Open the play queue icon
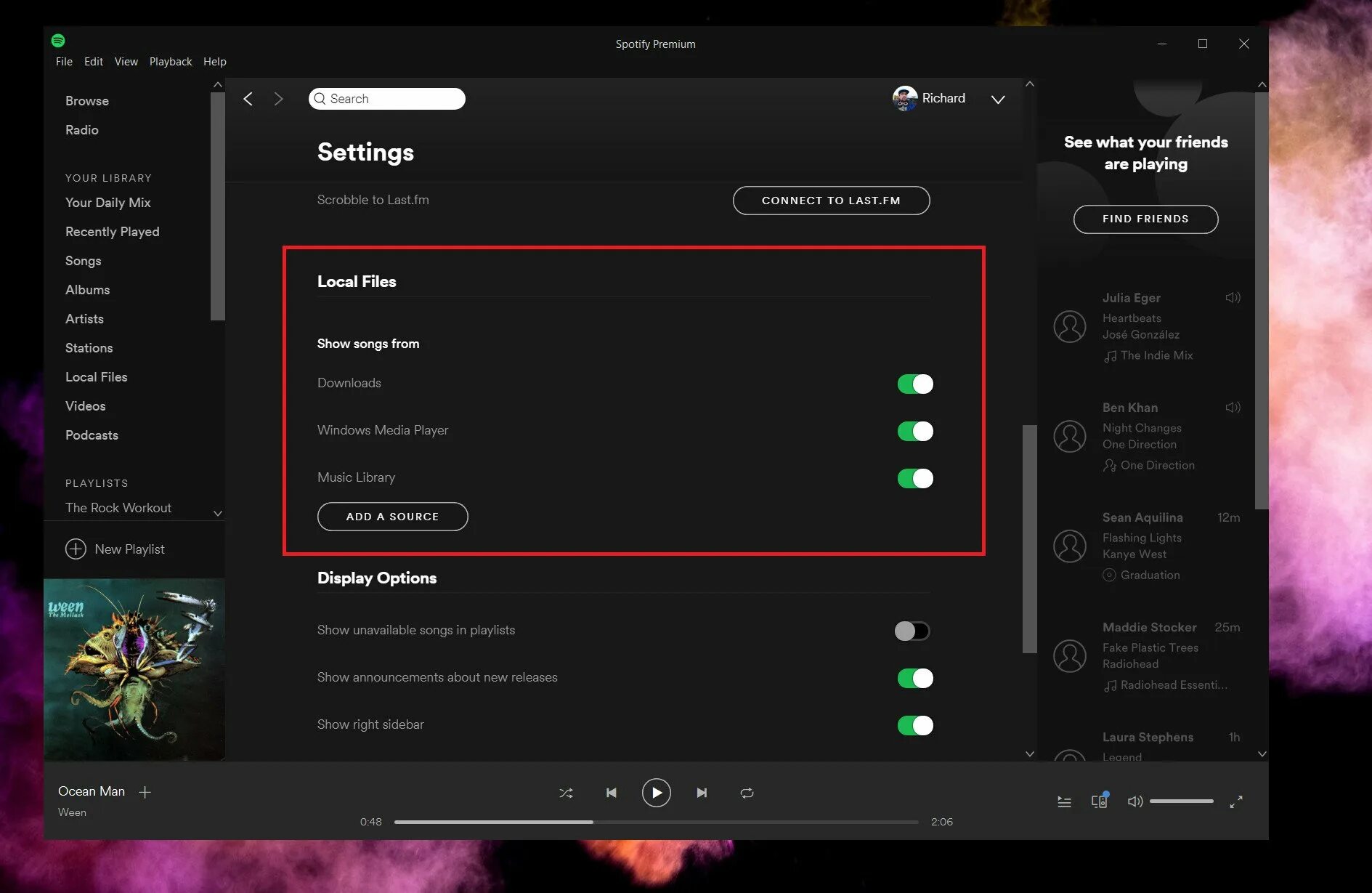The image size is (1372, 893). click(1064, 802)
